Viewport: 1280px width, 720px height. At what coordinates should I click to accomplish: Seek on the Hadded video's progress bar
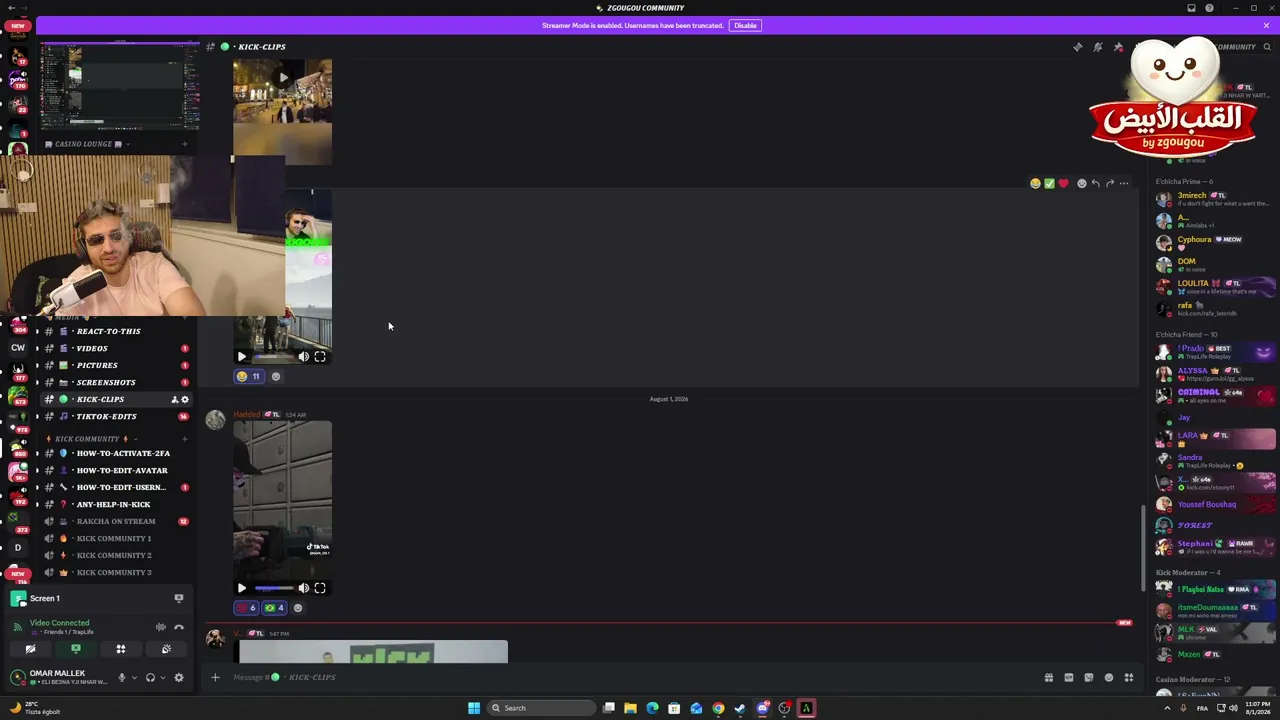pos(273,588)
